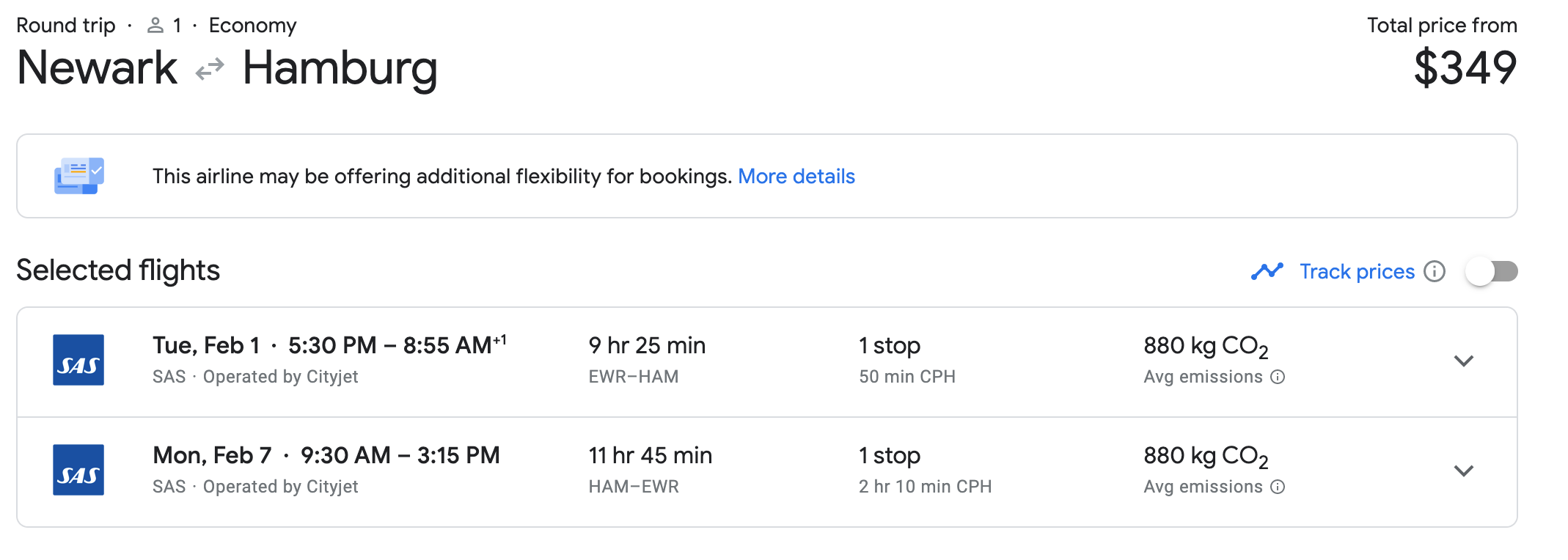
Task: Click the 50 min CPH layover text
Action: point(907,377)
